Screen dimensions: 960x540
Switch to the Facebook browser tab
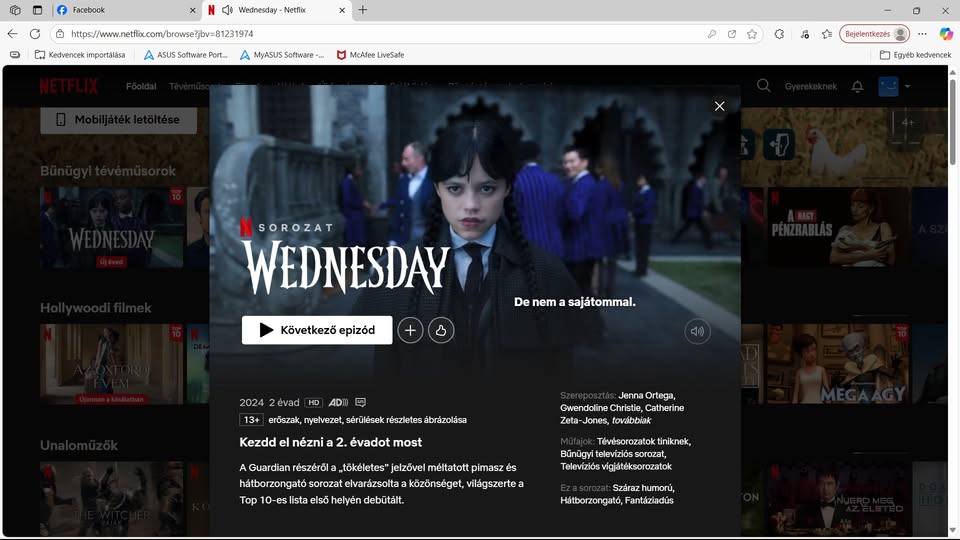tap(126, 10)
